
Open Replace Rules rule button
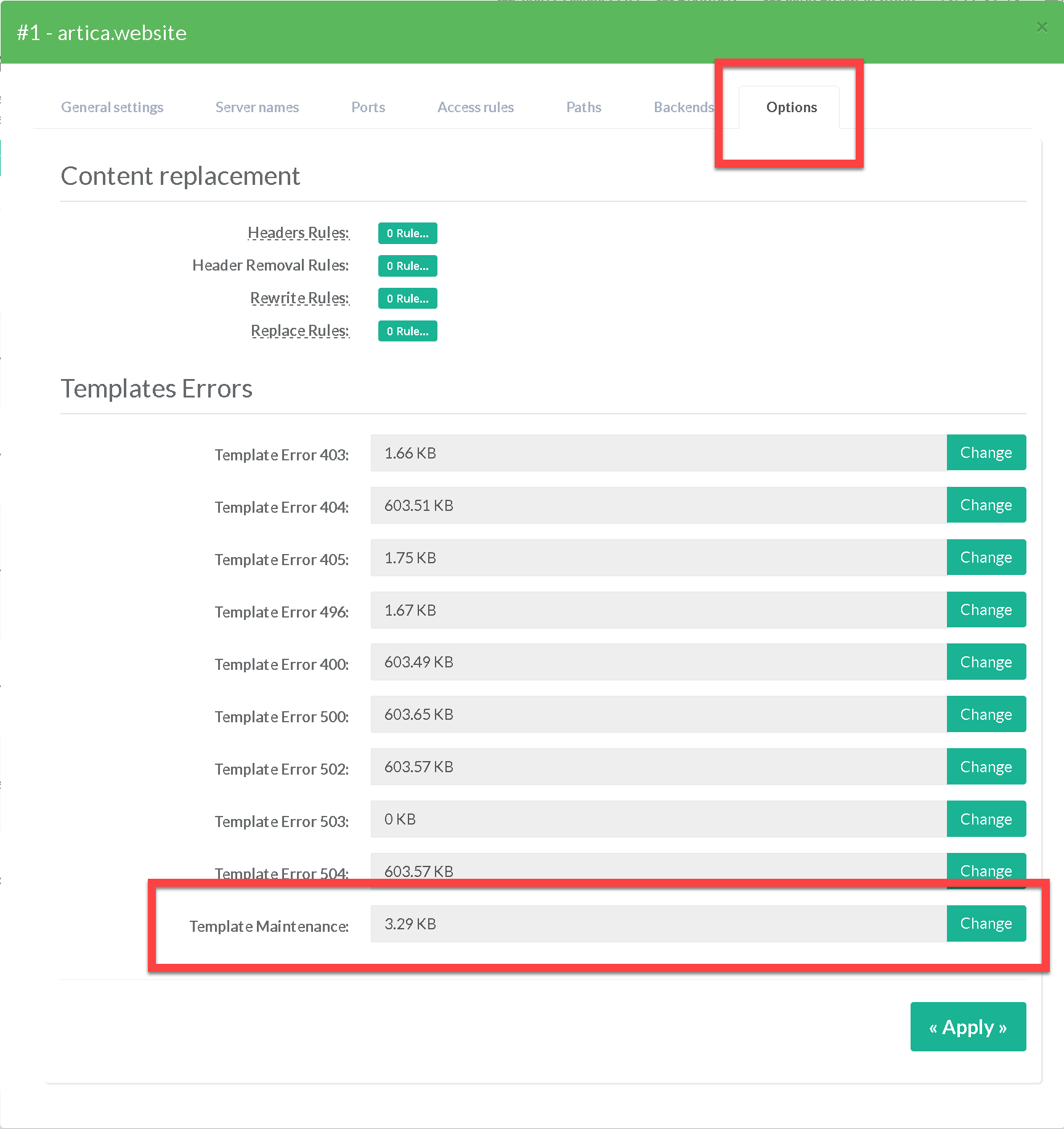pyautogui.click(x=407, y=332)
